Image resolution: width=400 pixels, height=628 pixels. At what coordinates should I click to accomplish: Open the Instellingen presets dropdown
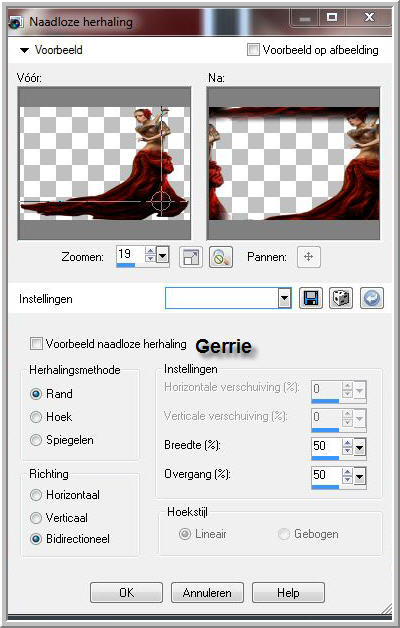pos(284,298)
